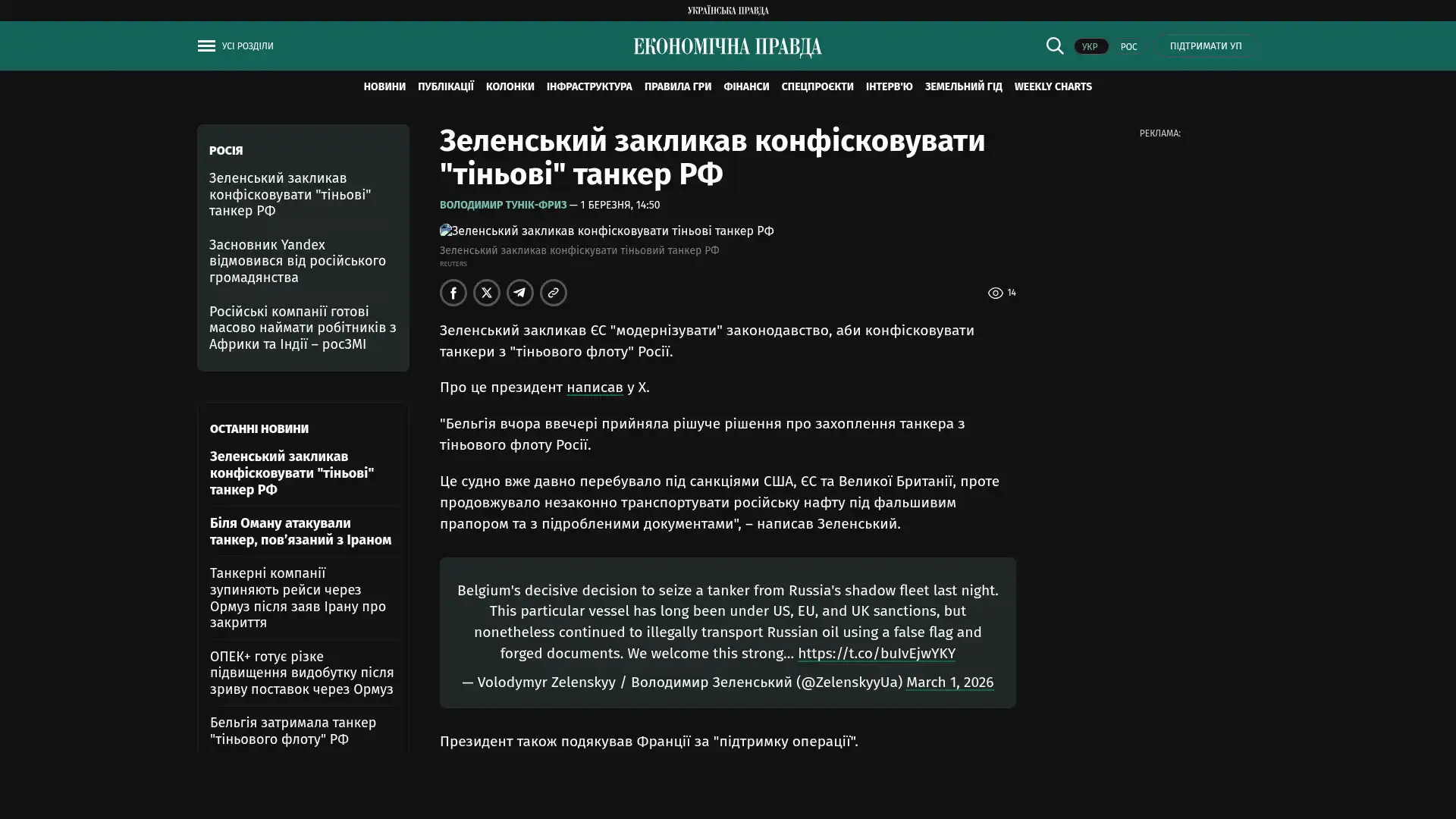Open the НОВИНИ menu section
This screenshot has height=819, width=1456.
point(384,87)
